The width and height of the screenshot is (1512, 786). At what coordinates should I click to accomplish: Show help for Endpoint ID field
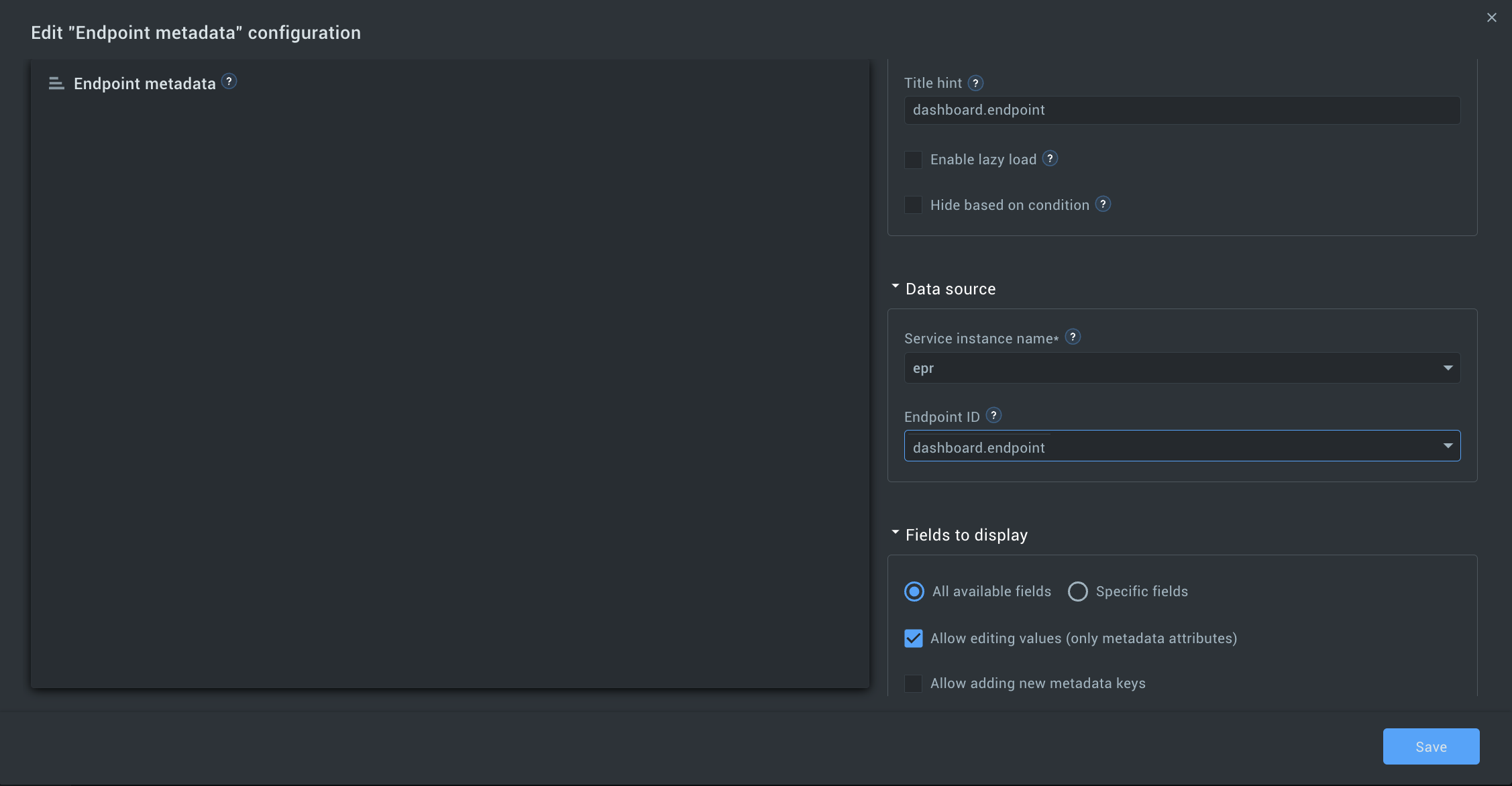point(993,415)
